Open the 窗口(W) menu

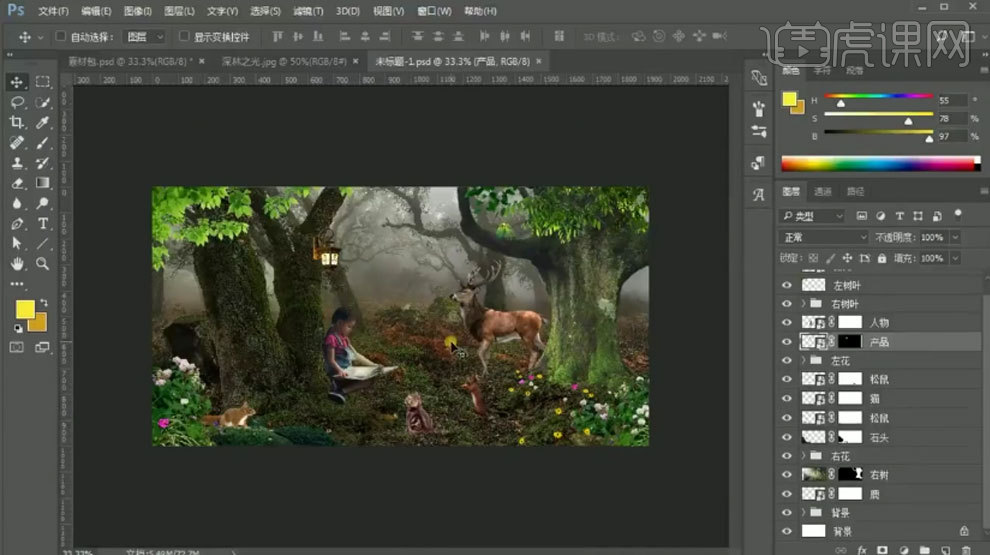(x=434, y=11)
